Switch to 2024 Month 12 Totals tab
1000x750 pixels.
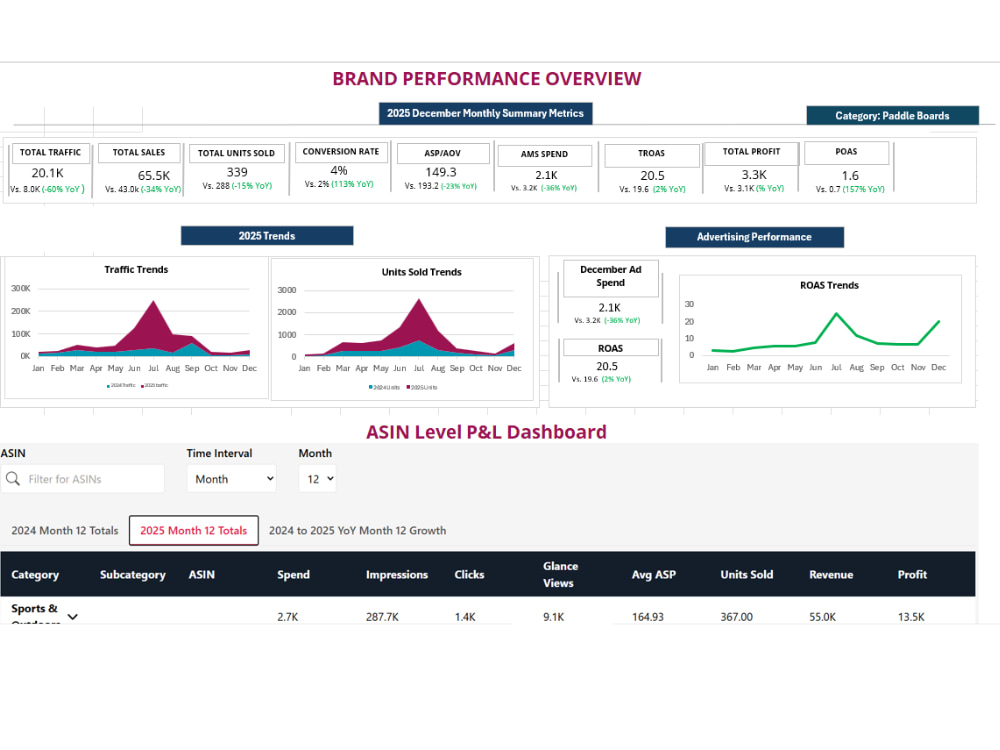coord(65,531)
